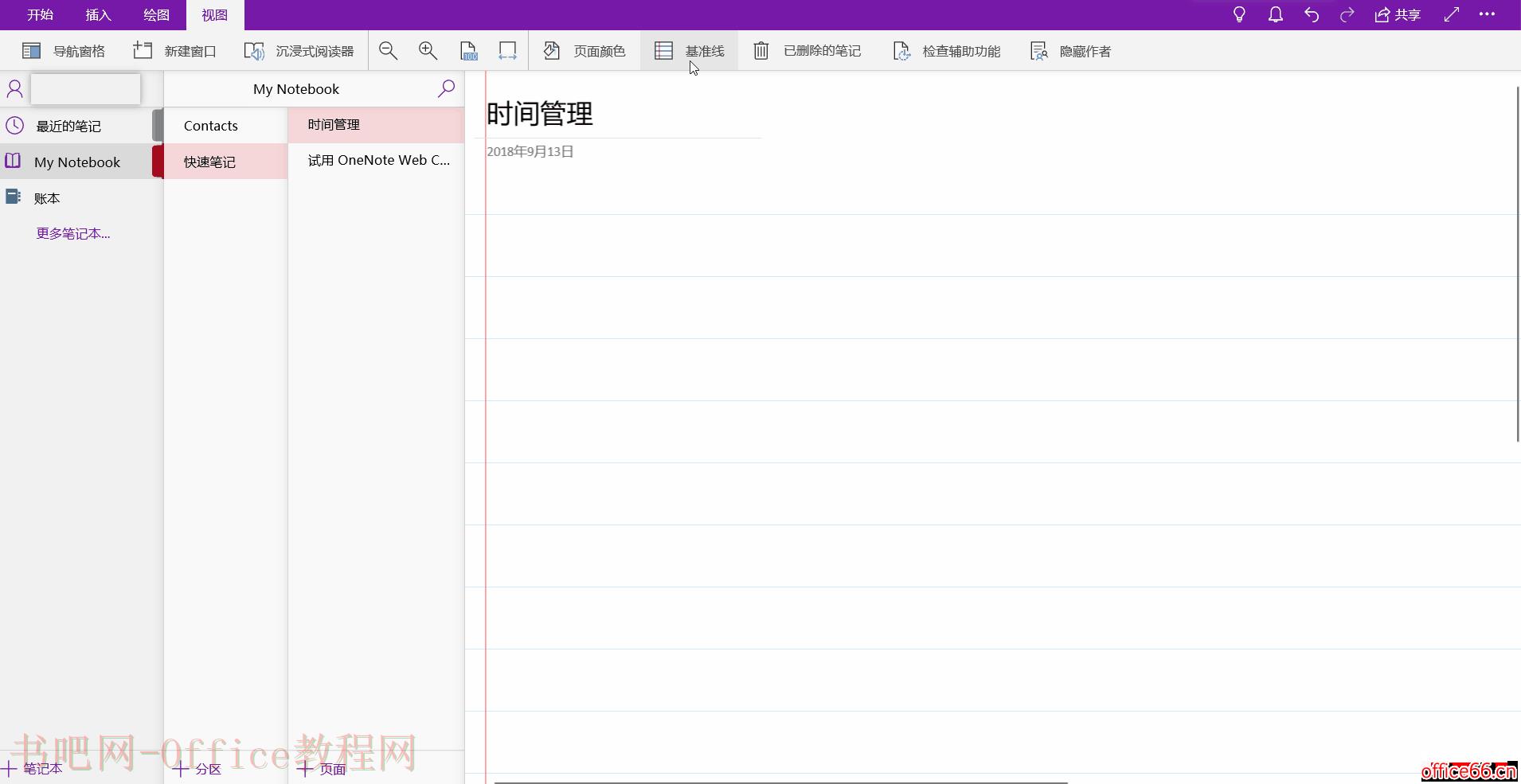
Task: Click the horizontal scrollbar at bottom
Action: tap(780, 782)
